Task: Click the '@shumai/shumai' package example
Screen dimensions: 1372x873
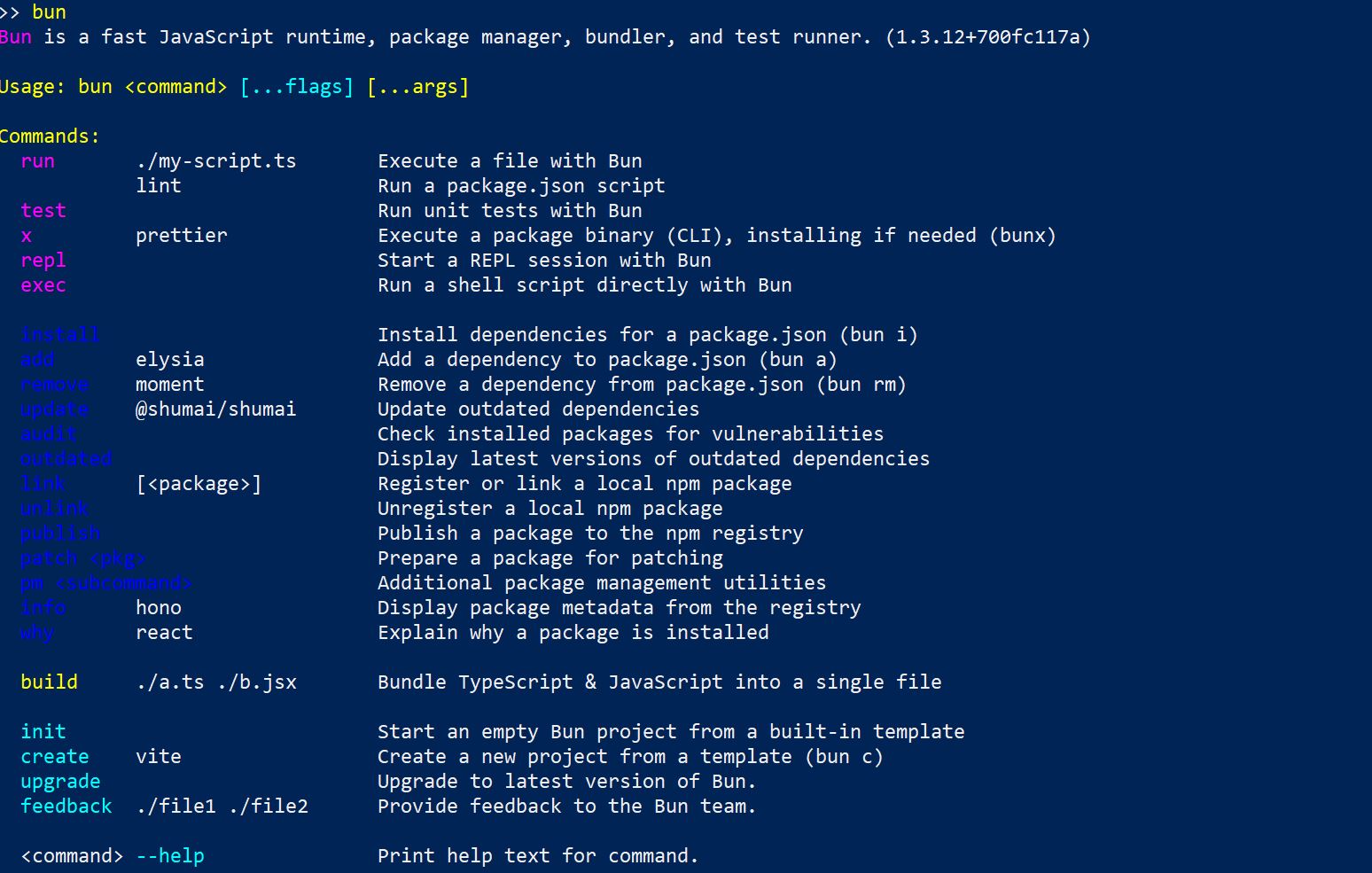Action: [x=216, y=409]
